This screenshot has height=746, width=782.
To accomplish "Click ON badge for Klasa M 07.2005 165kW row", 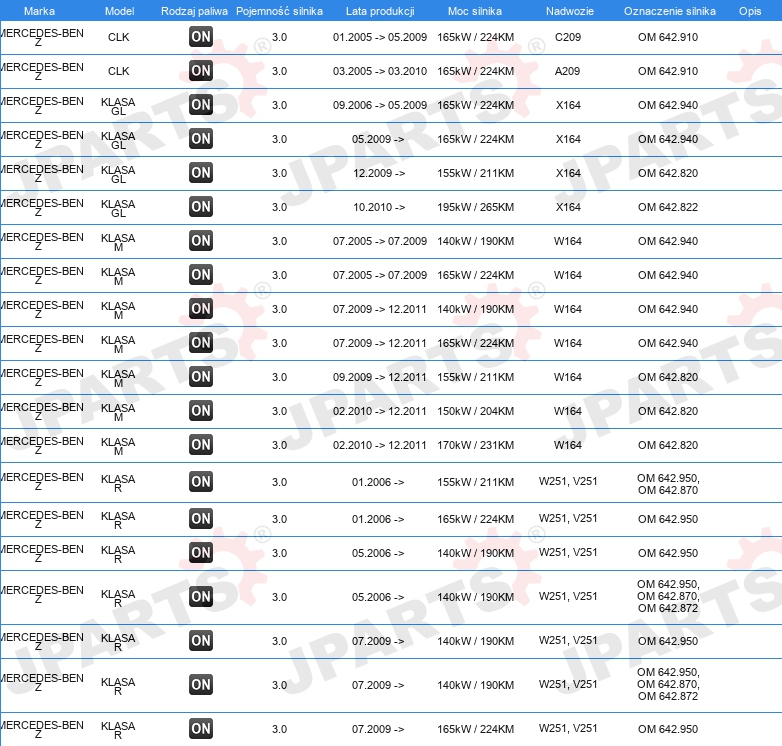I will (201, 274).
